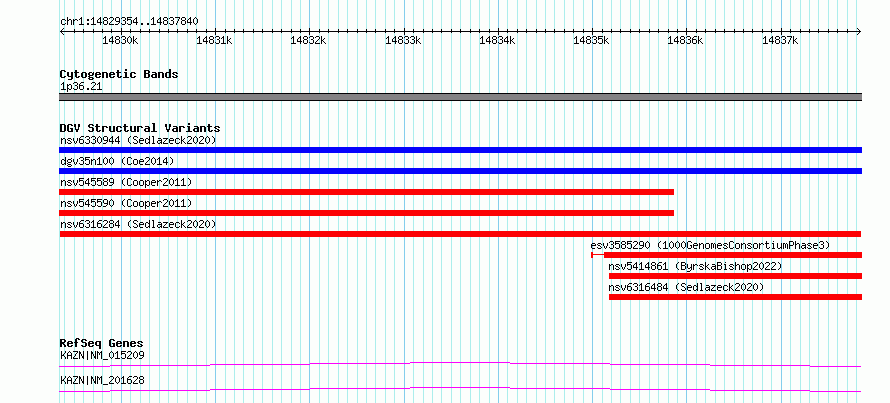Click the nsv545590 (Cooper2011) label
The height and width of the screenshot is (403, 890).
126,203
